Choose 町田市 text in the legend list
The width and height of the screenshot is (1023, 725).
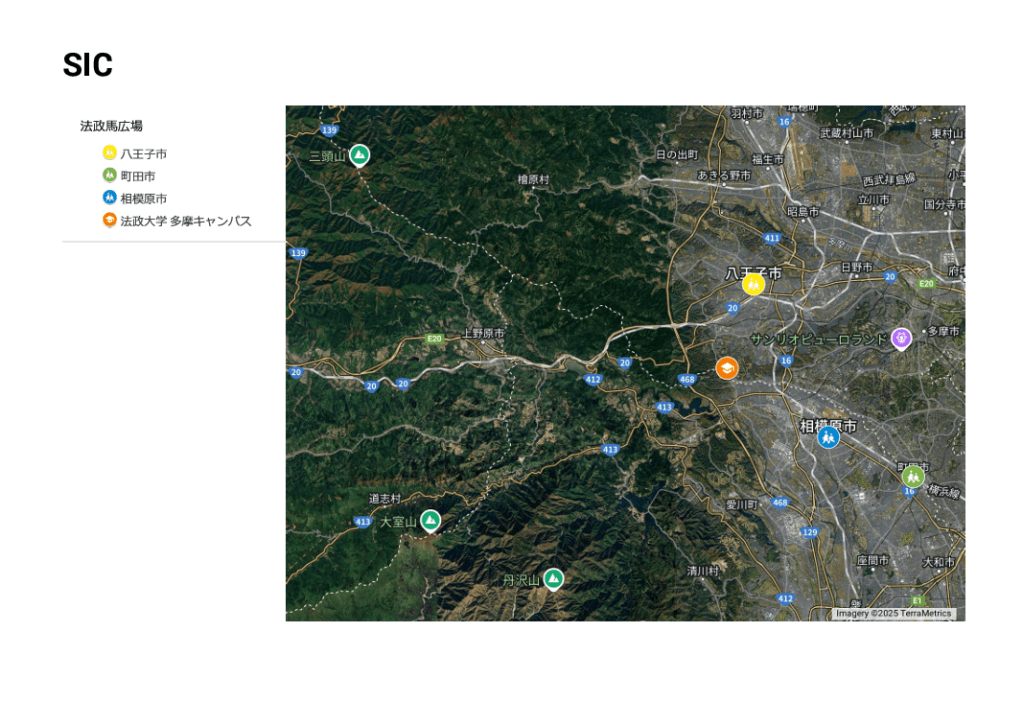[x=138, y=176]
